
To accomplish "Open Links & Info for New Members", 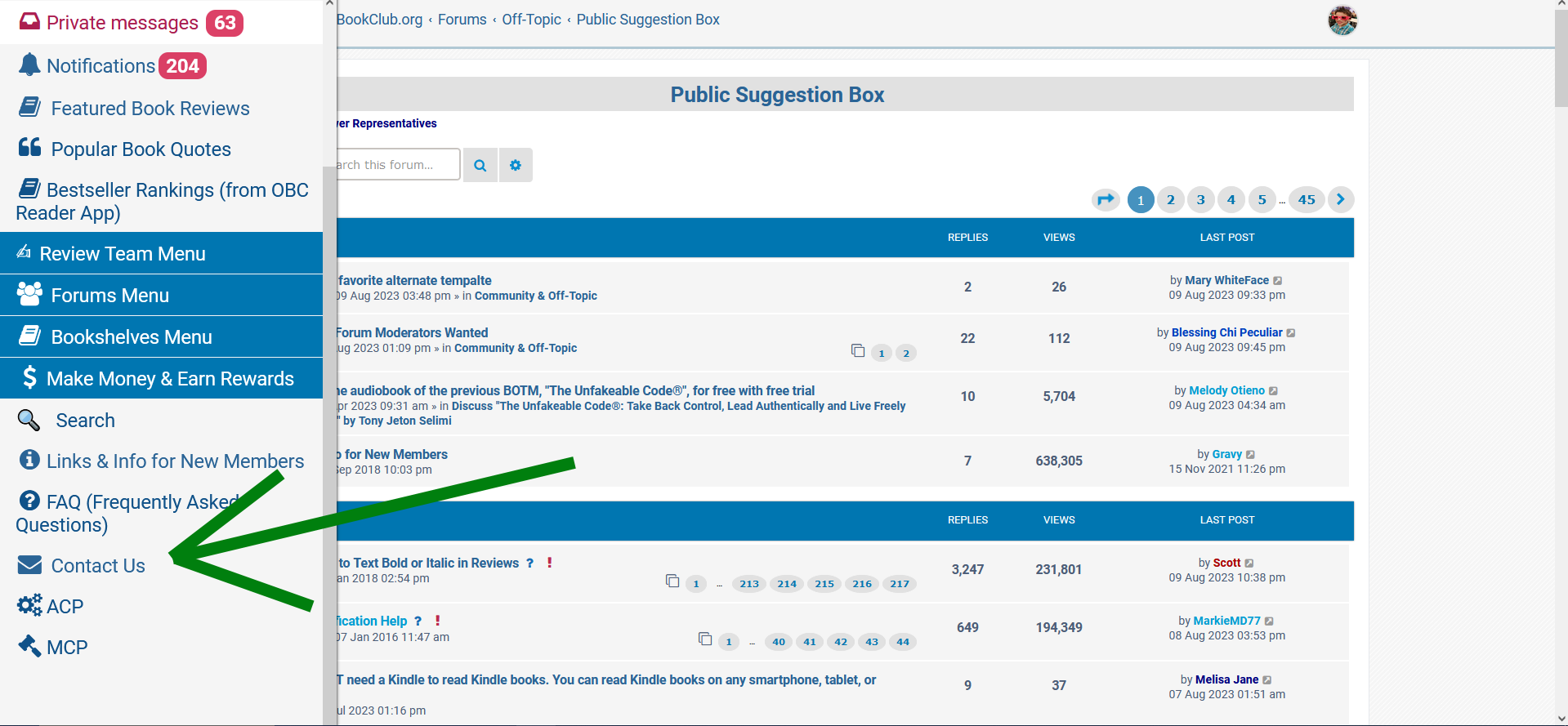I will tap(175, 461).
